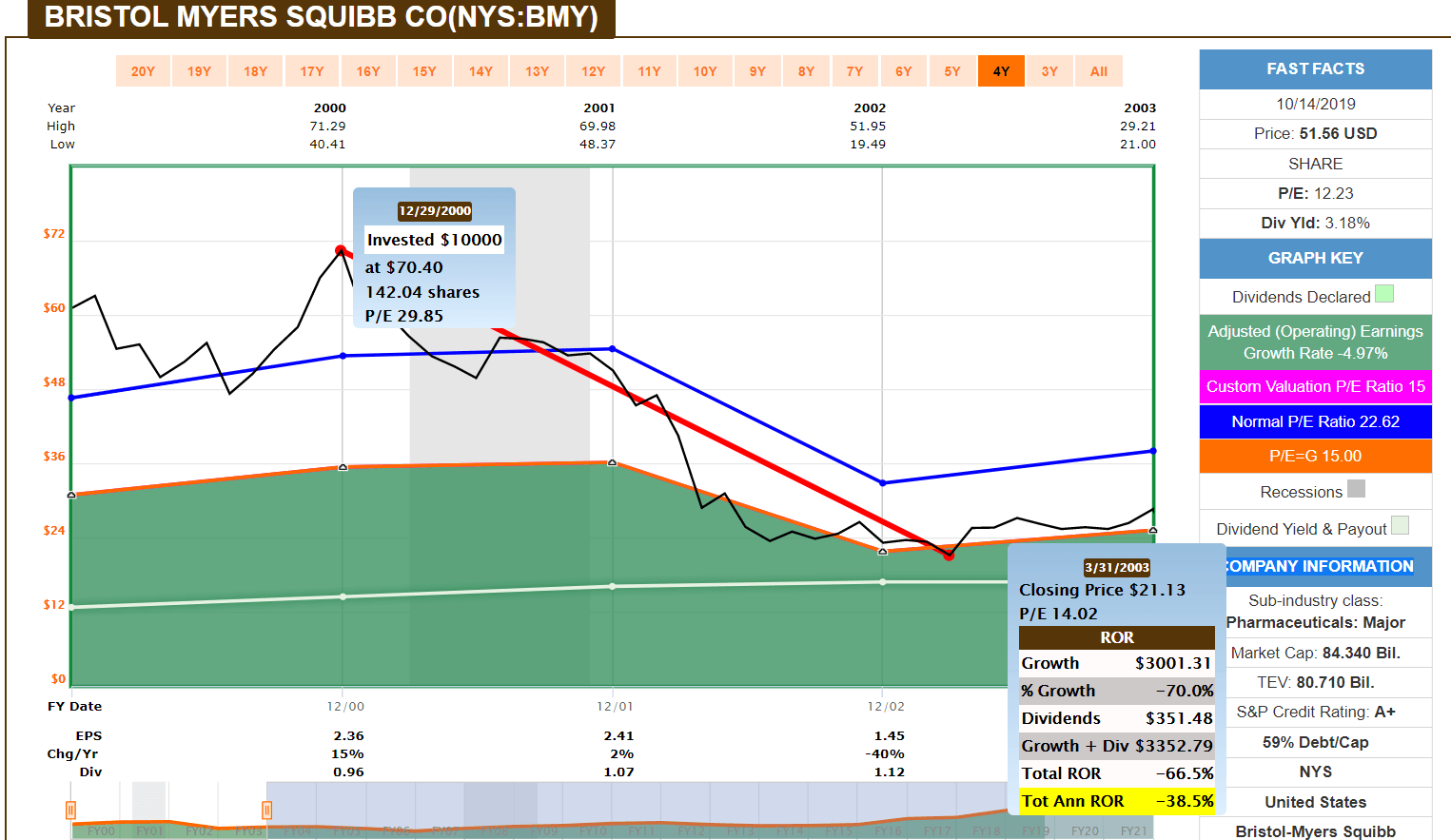
Task: Toggle Adjusted (Operating) Earnings Growth Rate line
Action: coord(1316,342)
